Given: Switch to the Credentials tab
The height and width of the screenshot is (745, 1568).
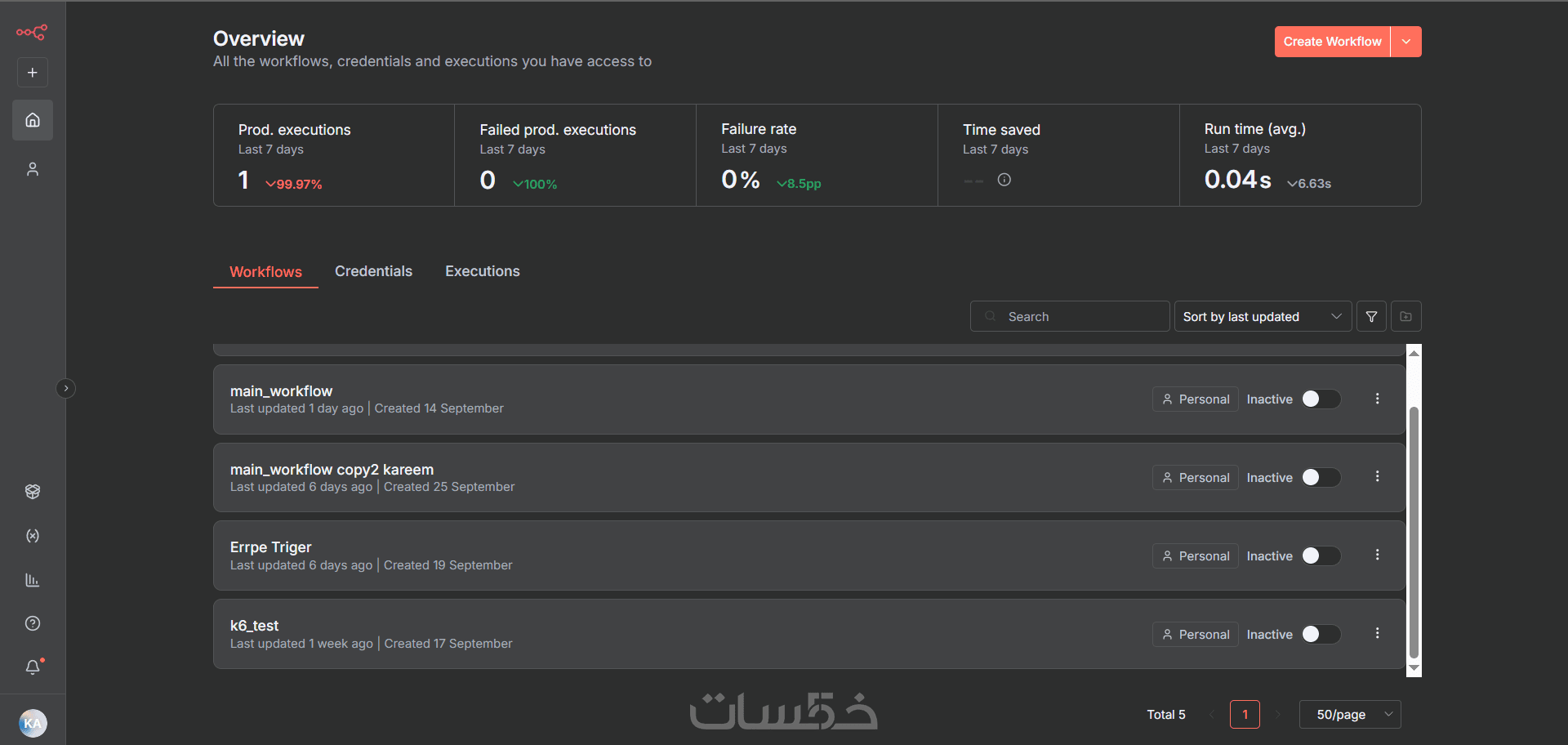Looking at the screenshot, I should click(x=373, y=271).
